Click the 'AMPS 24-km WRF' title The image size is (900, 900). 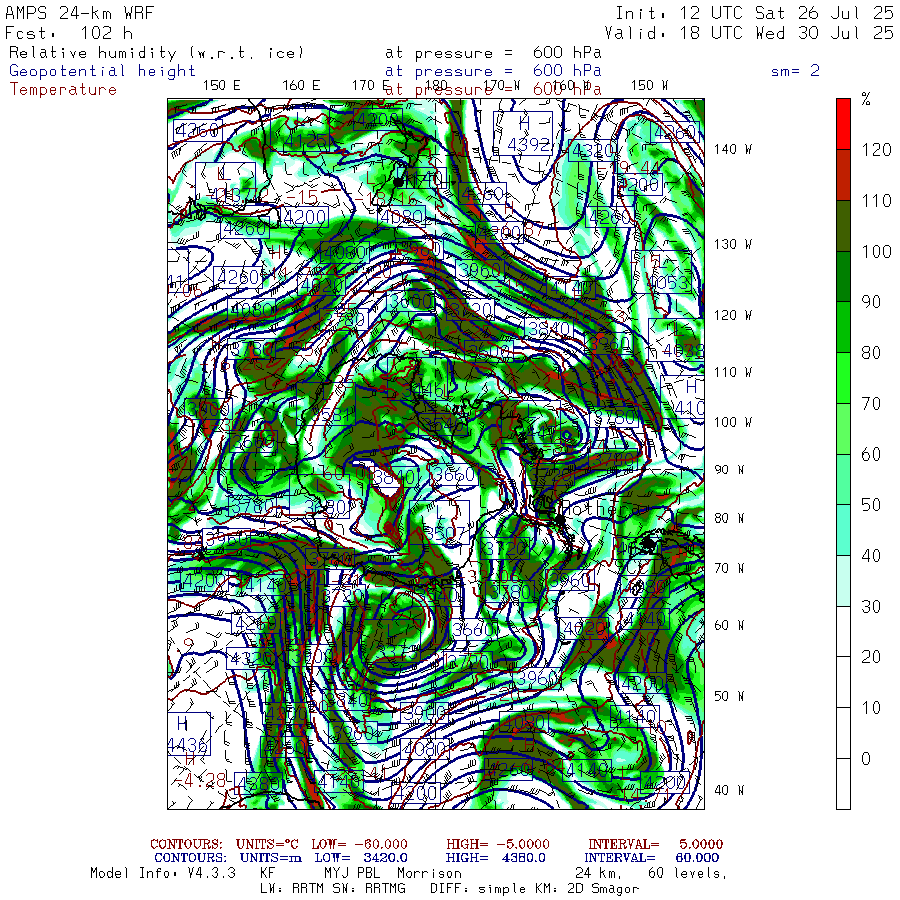point(79,13)
